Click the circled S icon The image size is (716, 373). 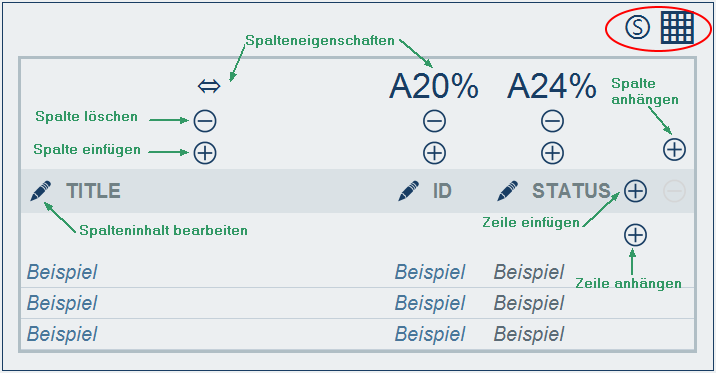pyautogui.click(x=637, y=27)
